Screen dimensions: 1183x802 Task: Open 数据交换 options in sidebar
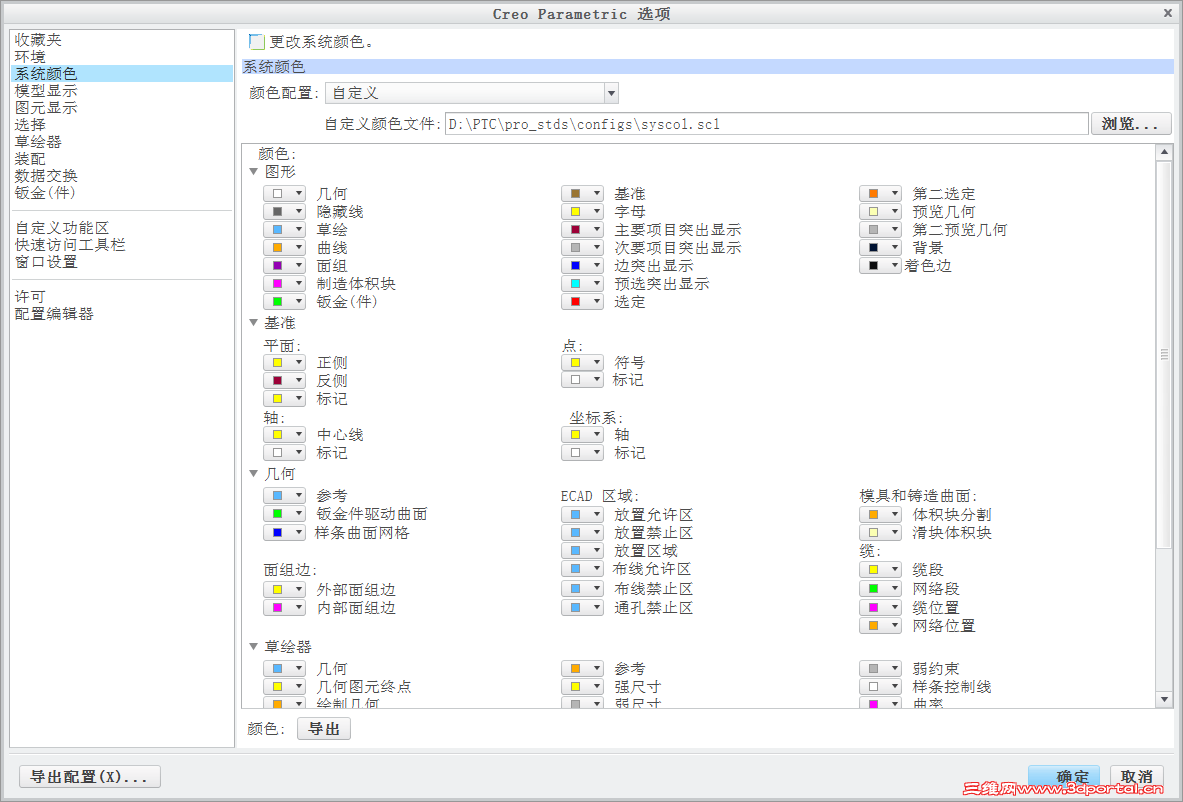[x=46, y=175]
